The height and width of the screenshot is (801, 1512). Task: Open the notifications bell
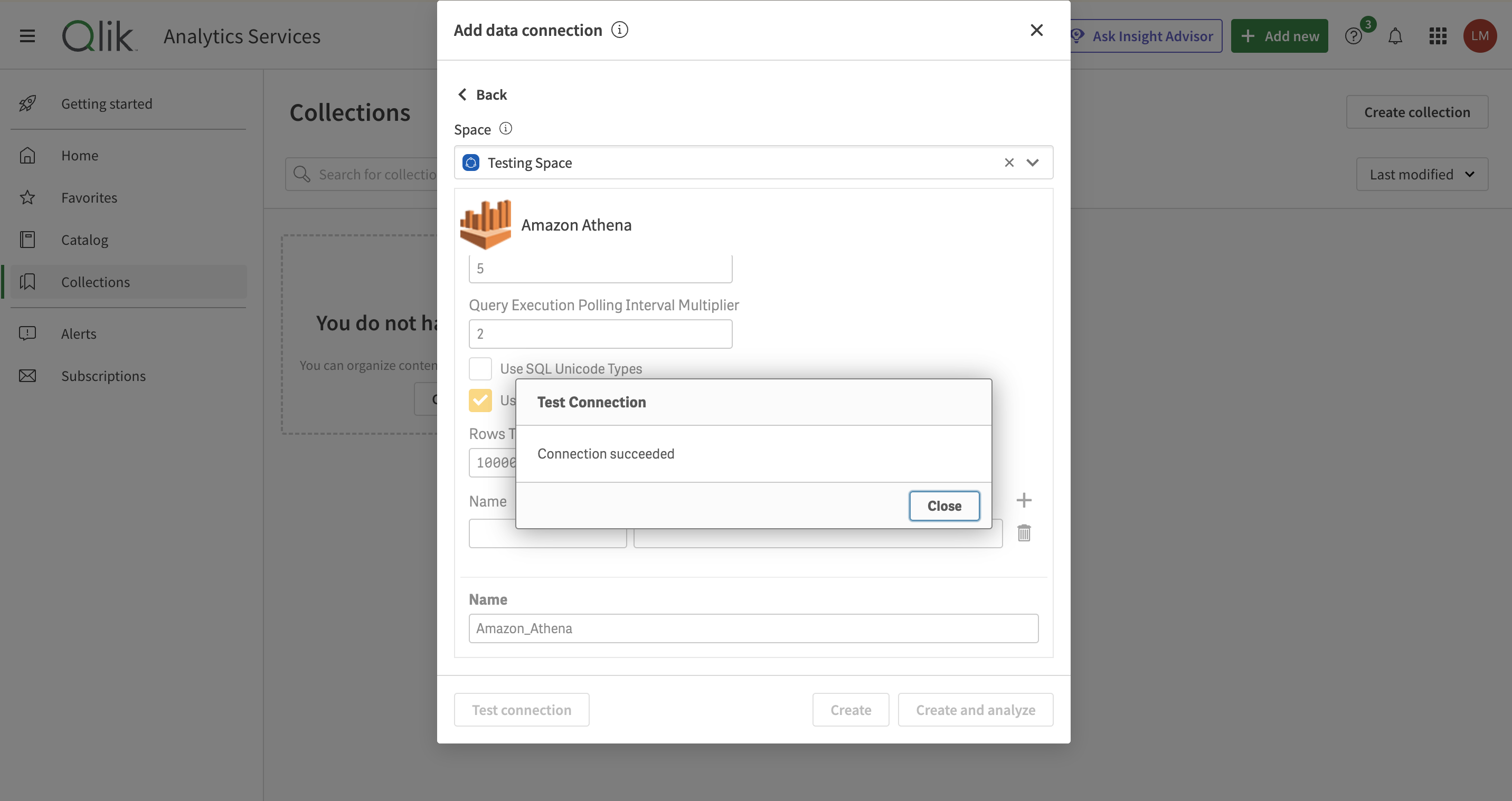pos(1395,36)
